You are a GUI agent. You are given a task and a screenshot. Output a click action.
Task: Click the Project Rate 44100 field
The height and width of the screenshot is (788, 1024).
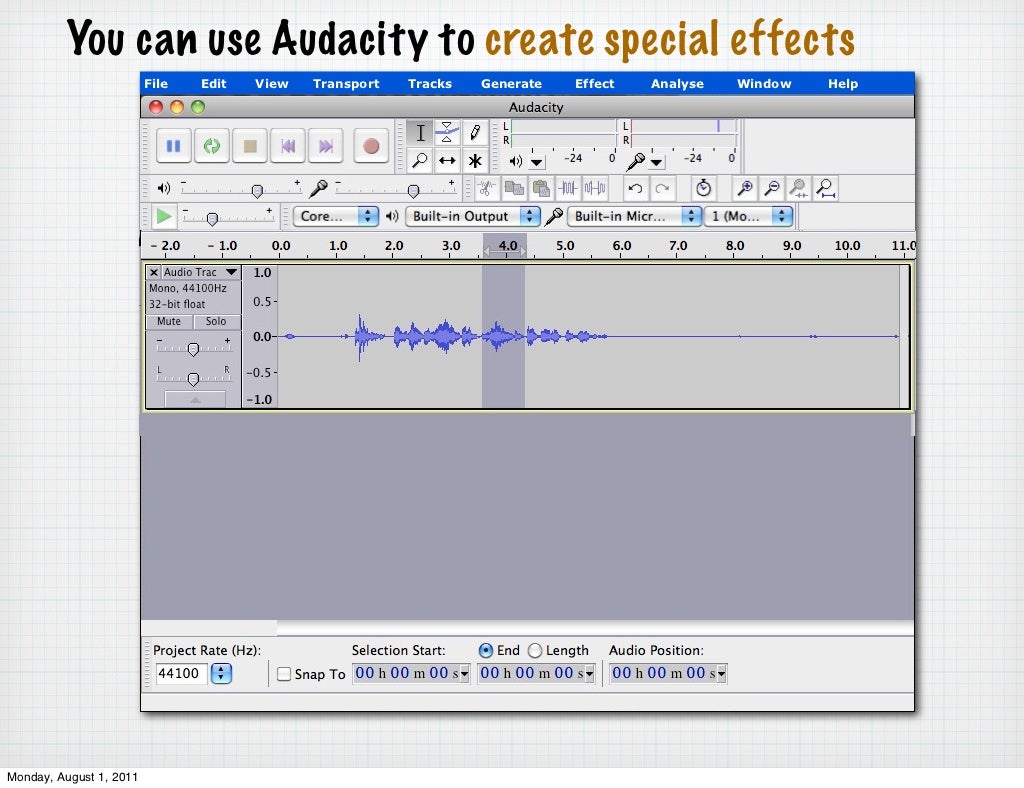click(182, 673)
